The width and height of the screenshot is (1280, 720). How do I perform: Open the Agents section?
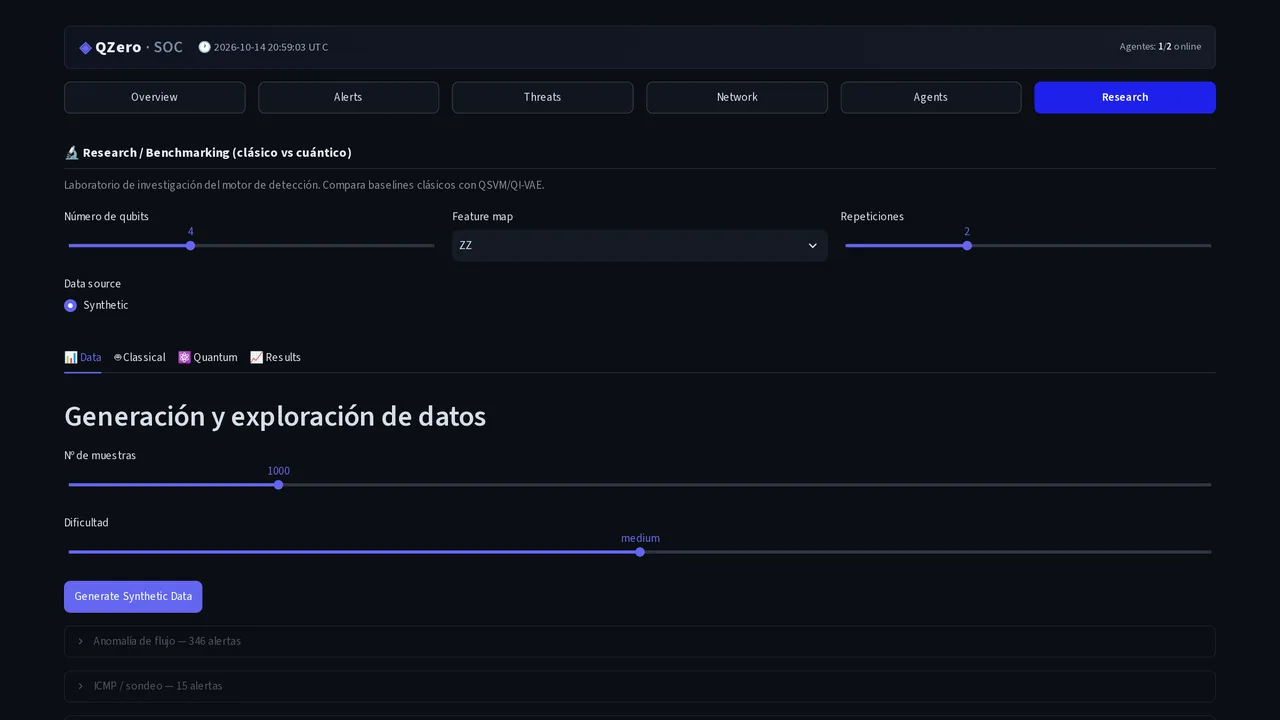tap(931, 98)
